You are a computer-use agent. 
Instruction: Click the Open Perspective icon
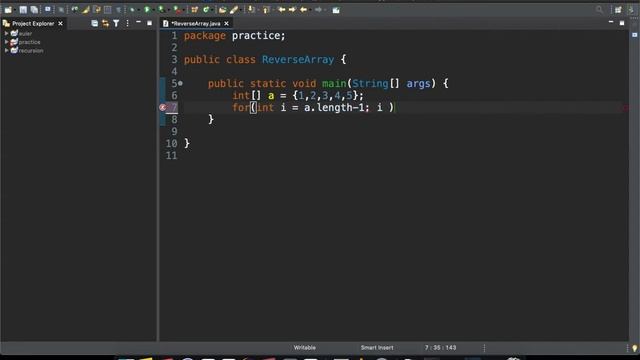(x=618, y=10)
